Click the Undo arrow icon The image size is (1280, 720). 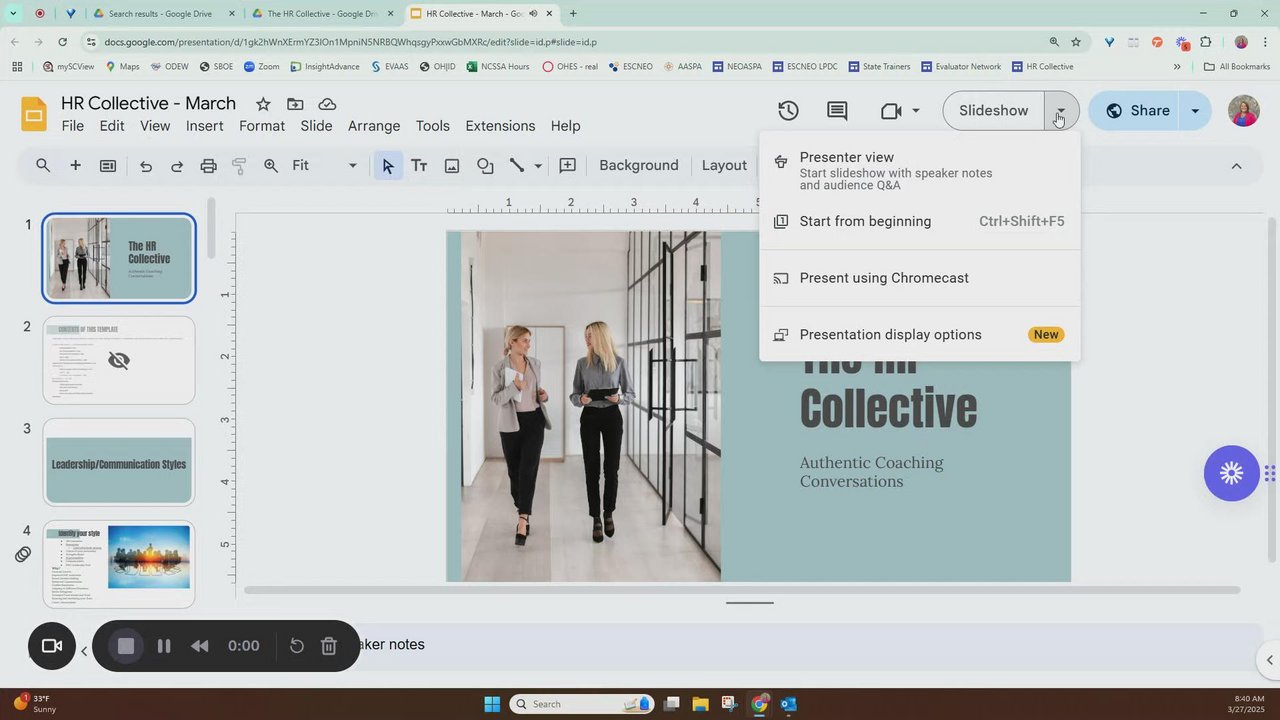click(x=146, y=166)
